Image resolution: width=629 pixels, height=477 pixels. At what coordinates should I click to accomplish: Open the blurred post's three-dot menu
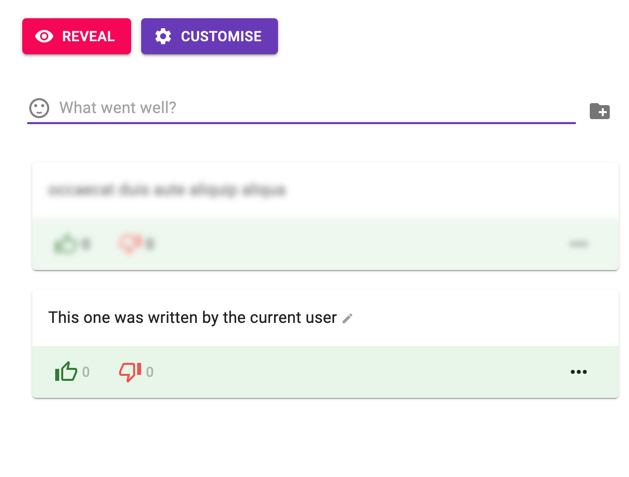click(578, 244)
